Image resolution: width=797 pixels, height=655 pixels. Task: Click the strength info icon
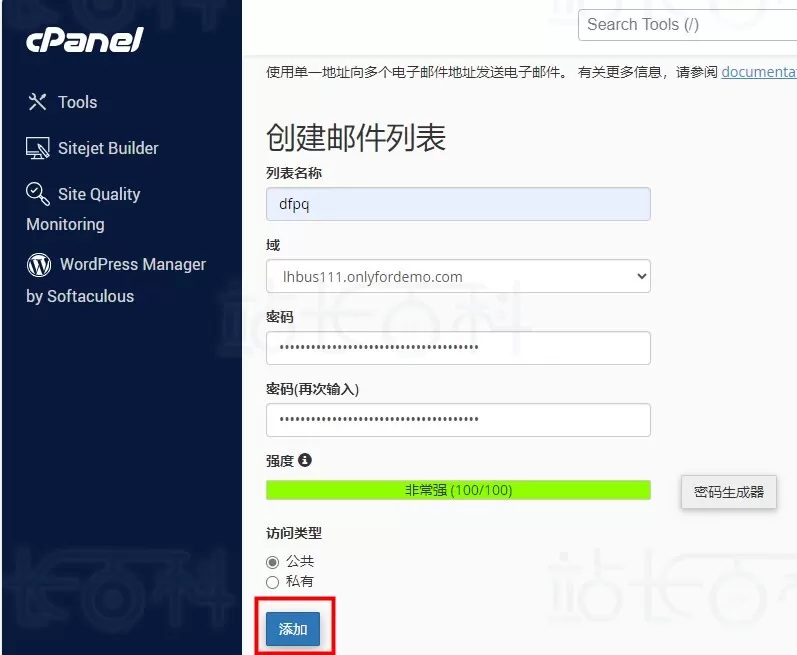point(304,460)
